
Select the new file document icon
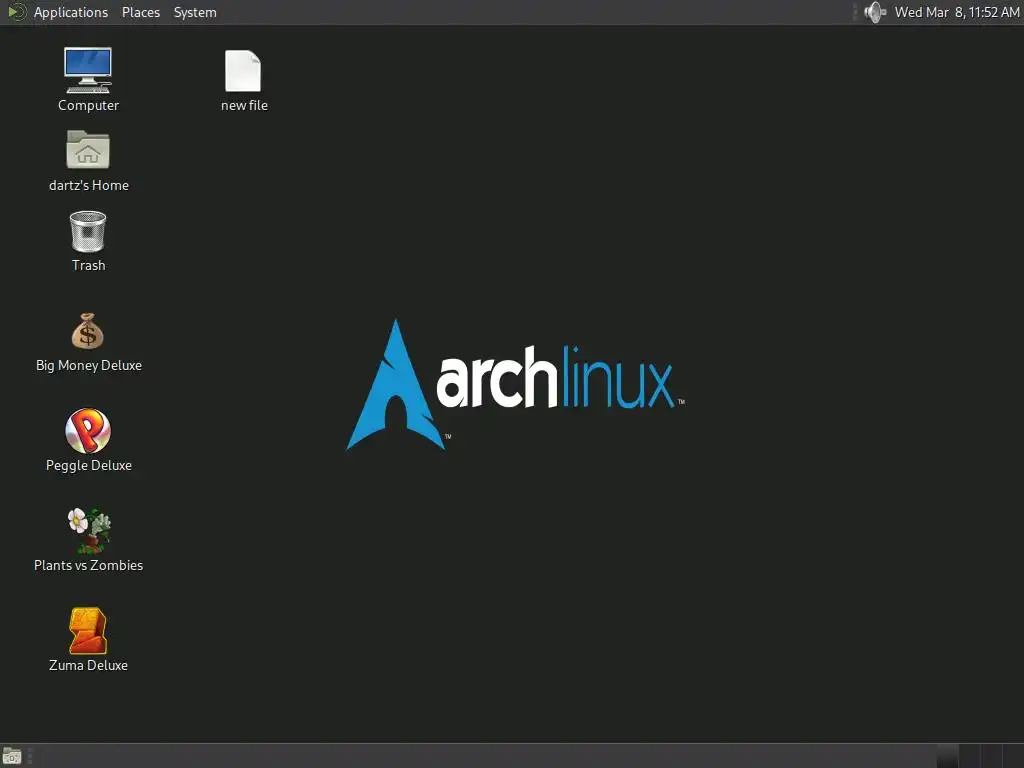click(243, 71)
